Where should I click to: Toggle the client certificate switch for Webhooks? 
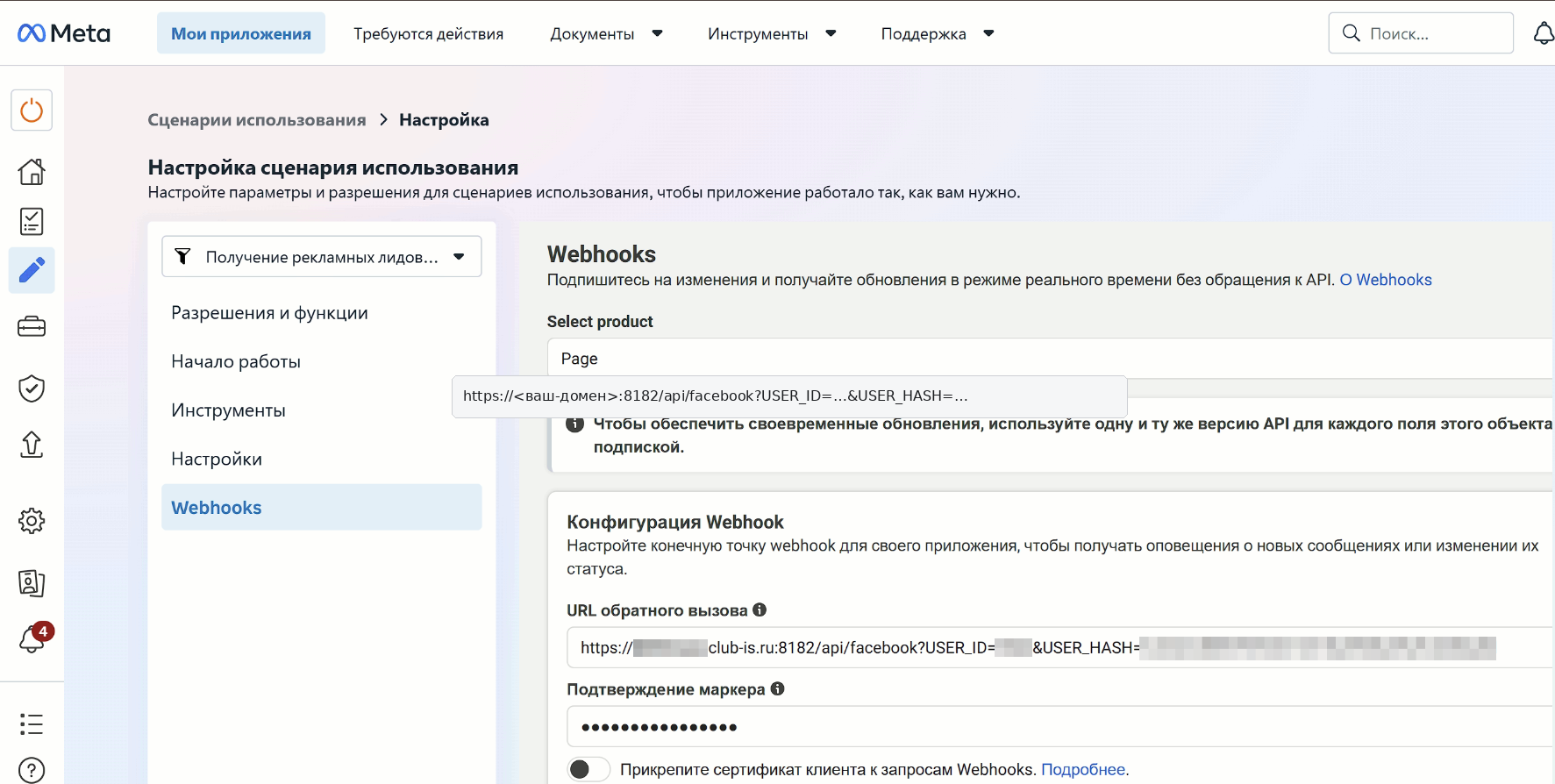click(588, 769)
